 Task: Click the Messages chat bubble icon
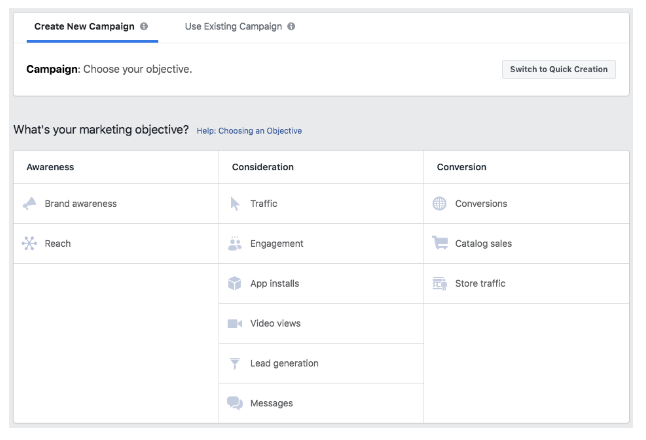(235, 404)
